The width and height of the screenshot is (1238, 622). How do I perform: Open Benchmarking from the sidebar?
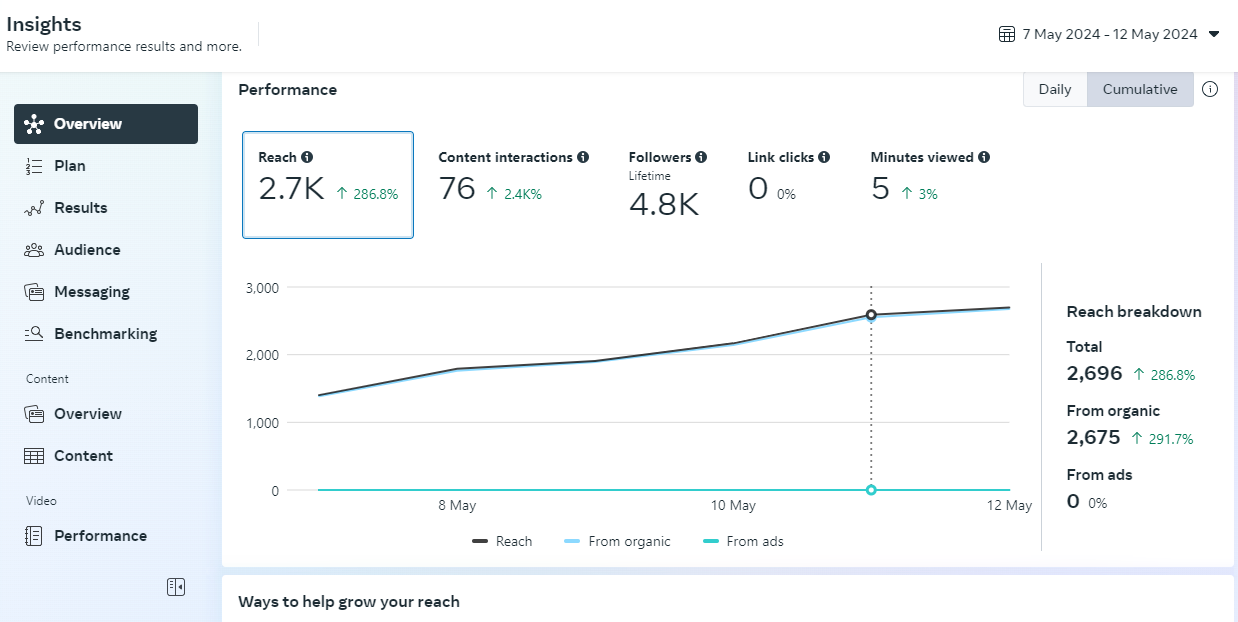[x=105, y=334]
